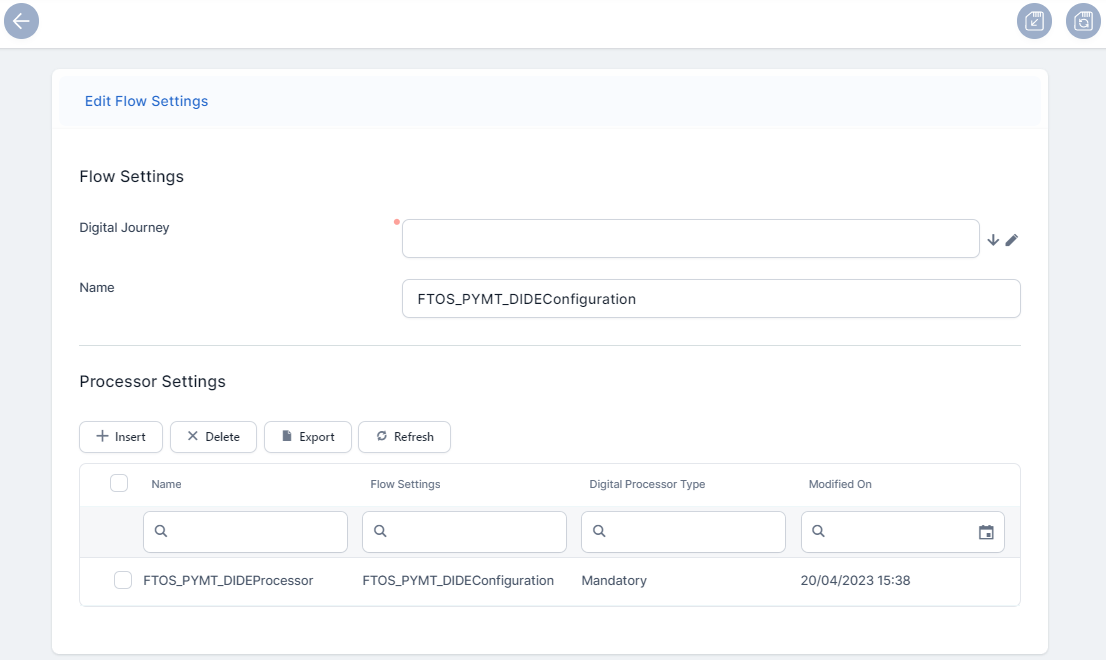Image resolution: width=1106 pixels, height=660 pixels.
Task: Click the pencil edit icon beside Digital Journey
Action: click(1011, 240)
